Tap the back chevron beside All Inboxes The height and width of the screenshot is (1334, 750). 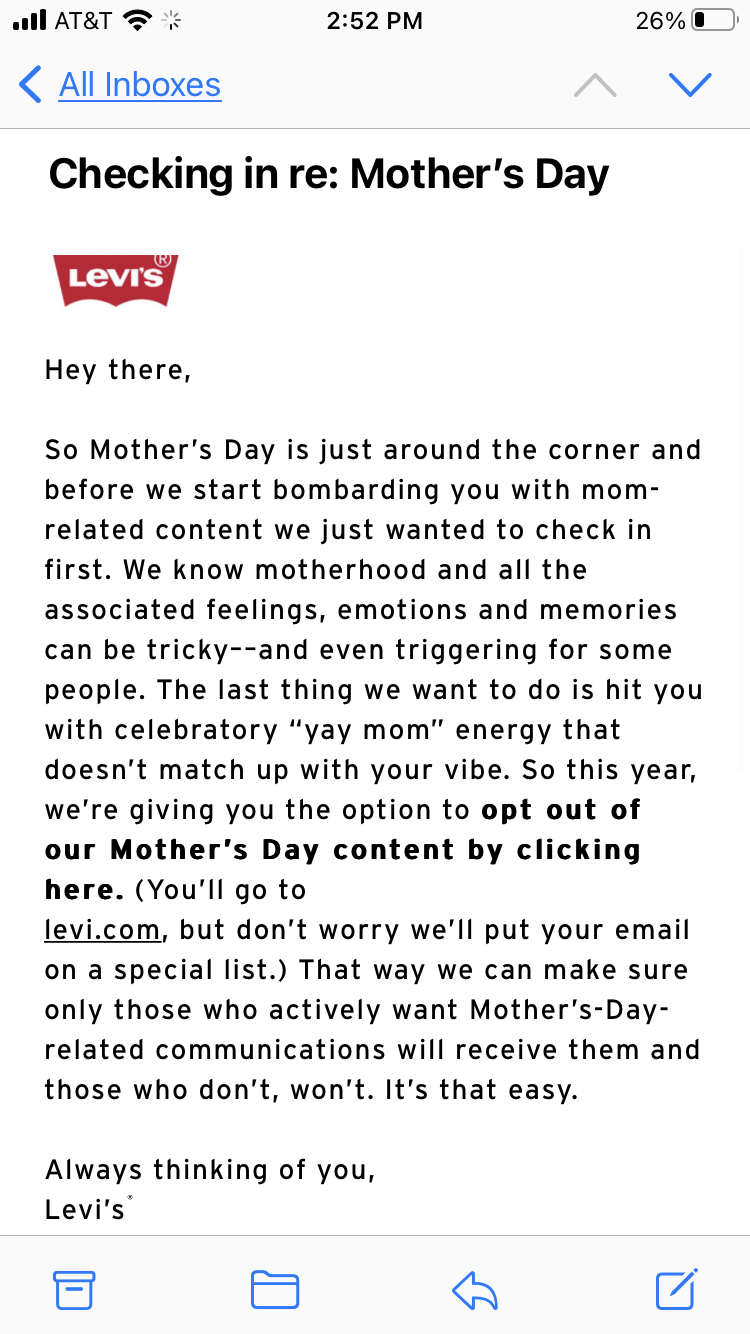(29, 85)
